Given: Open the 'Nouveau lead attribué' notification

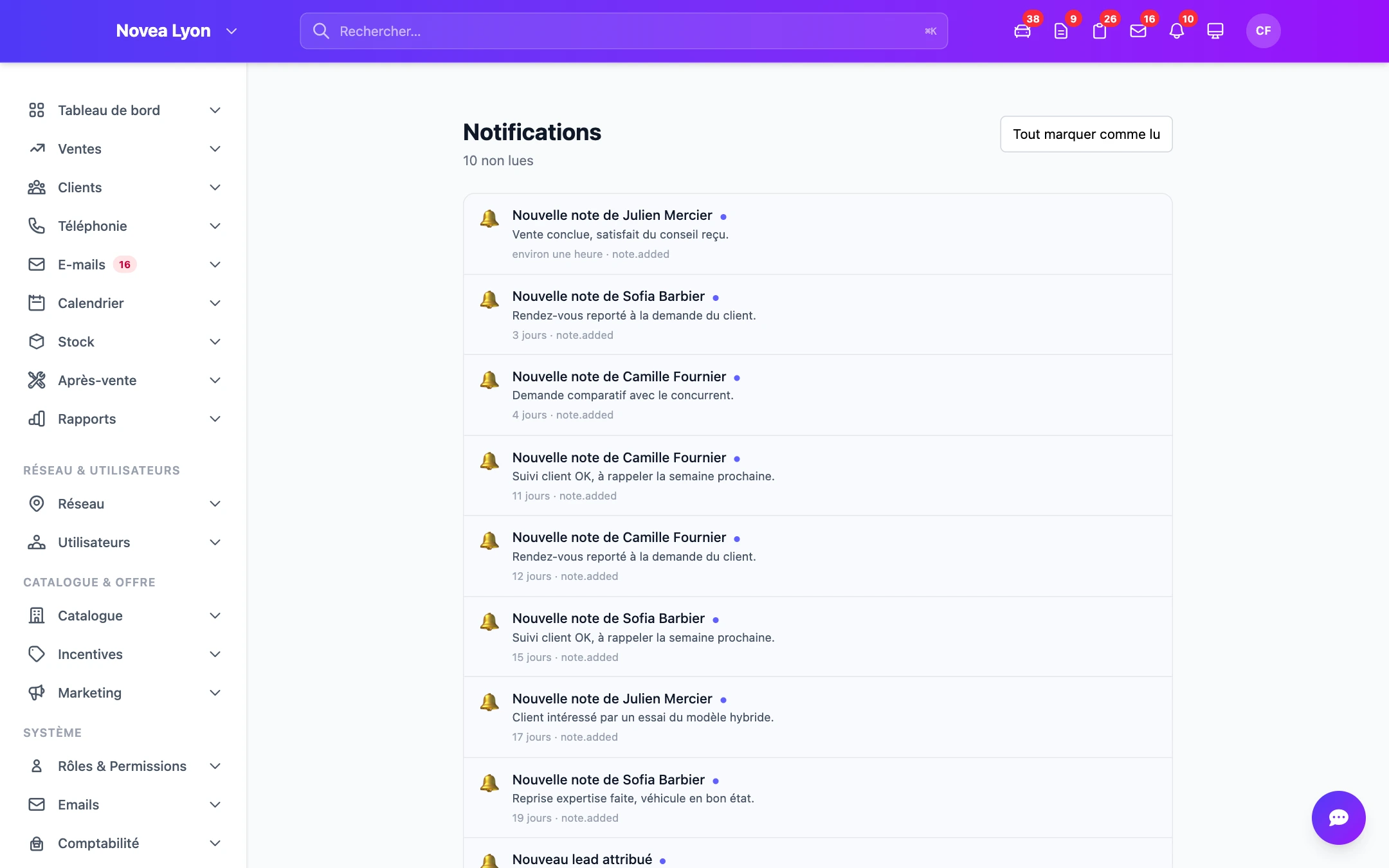Looking at the screenshot, I should pyautogui.click(x=817, y=854).
